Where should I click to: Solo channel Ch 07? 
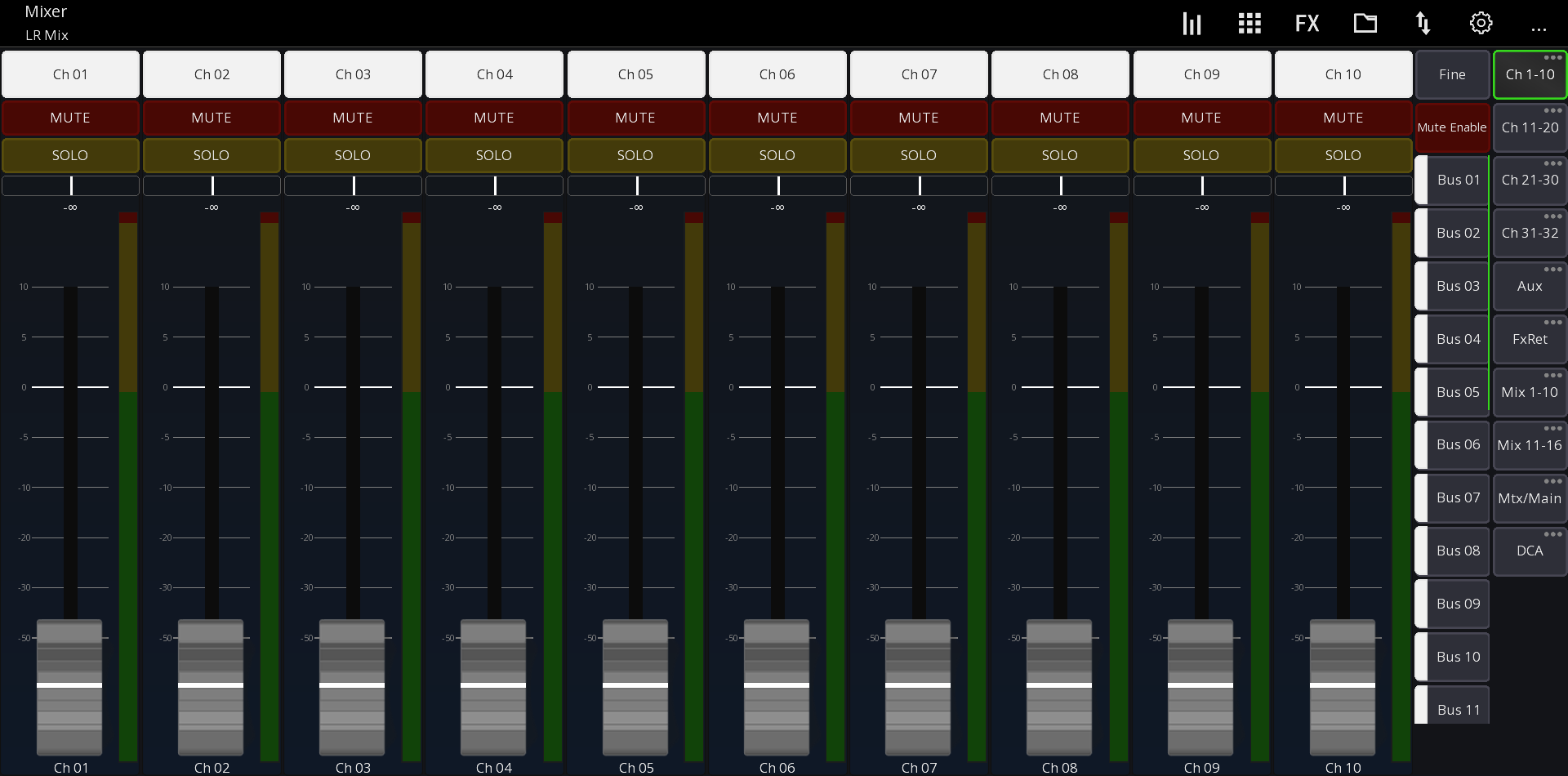coord(919,155)
